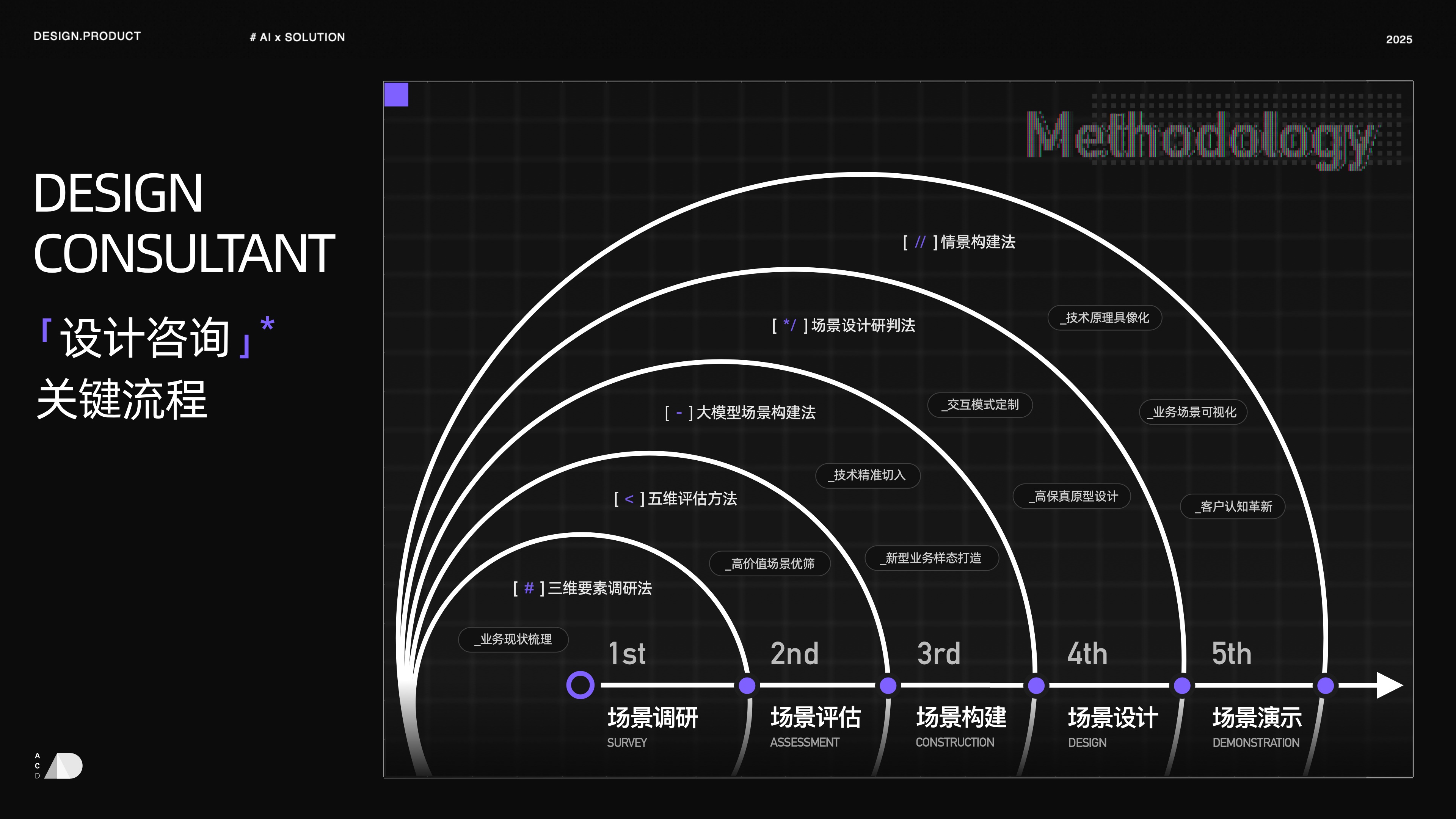The image size is (1456, 819).
Task: Click the _高保真原型设计 pill tag
Action: pyautogui.click(x=1072, y=496)
